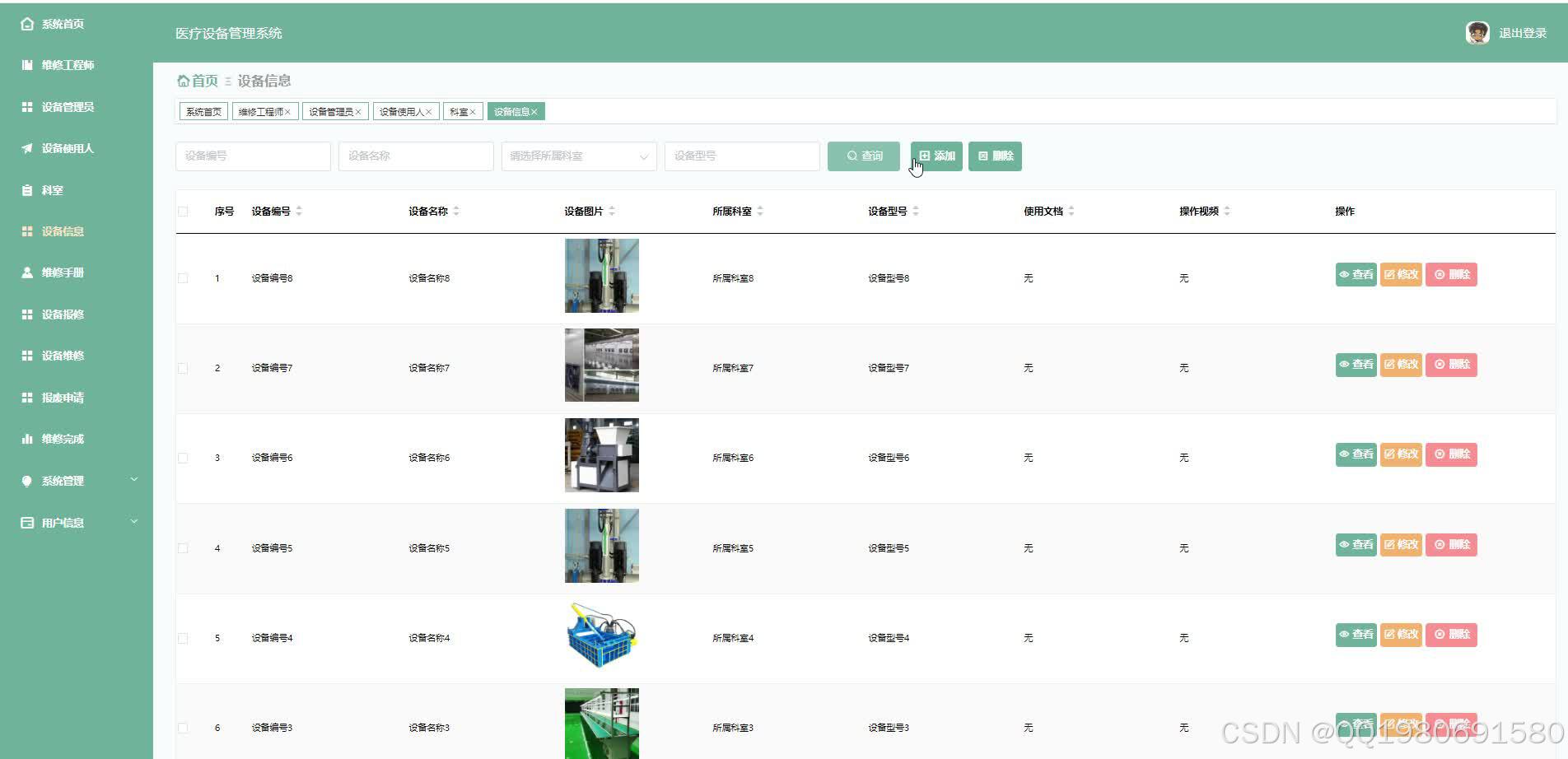Expand the 系统管理 submenu arrow
Screen dimensions: 1568x759
pos(134,480)
